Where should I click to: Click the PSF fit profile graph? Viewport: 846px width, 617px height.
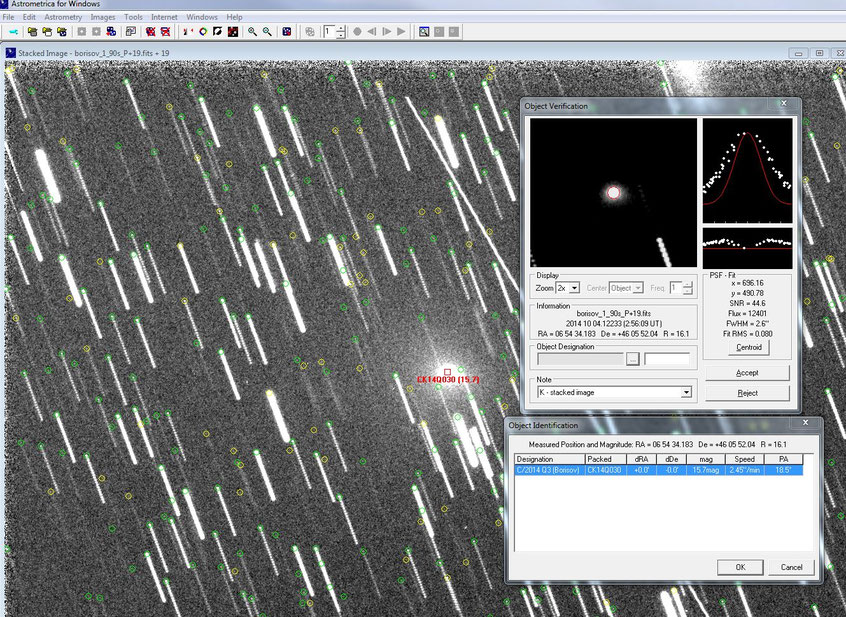(x=747, y=170)
